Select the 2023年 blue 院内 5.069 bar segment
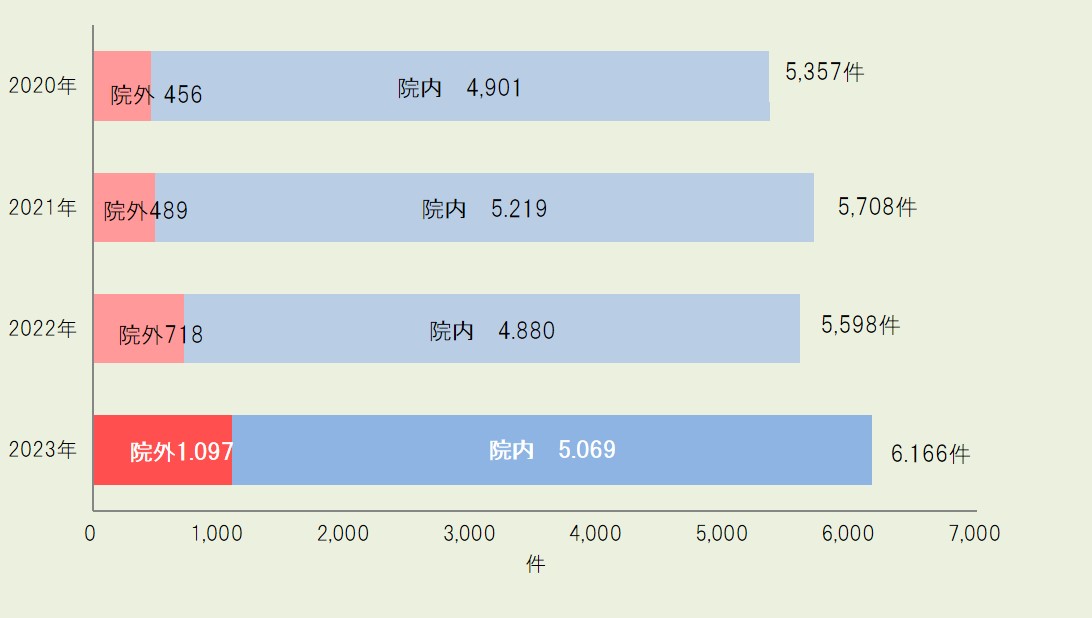Viewport: 1092px width, 618px height. click(x=552, y=450)
